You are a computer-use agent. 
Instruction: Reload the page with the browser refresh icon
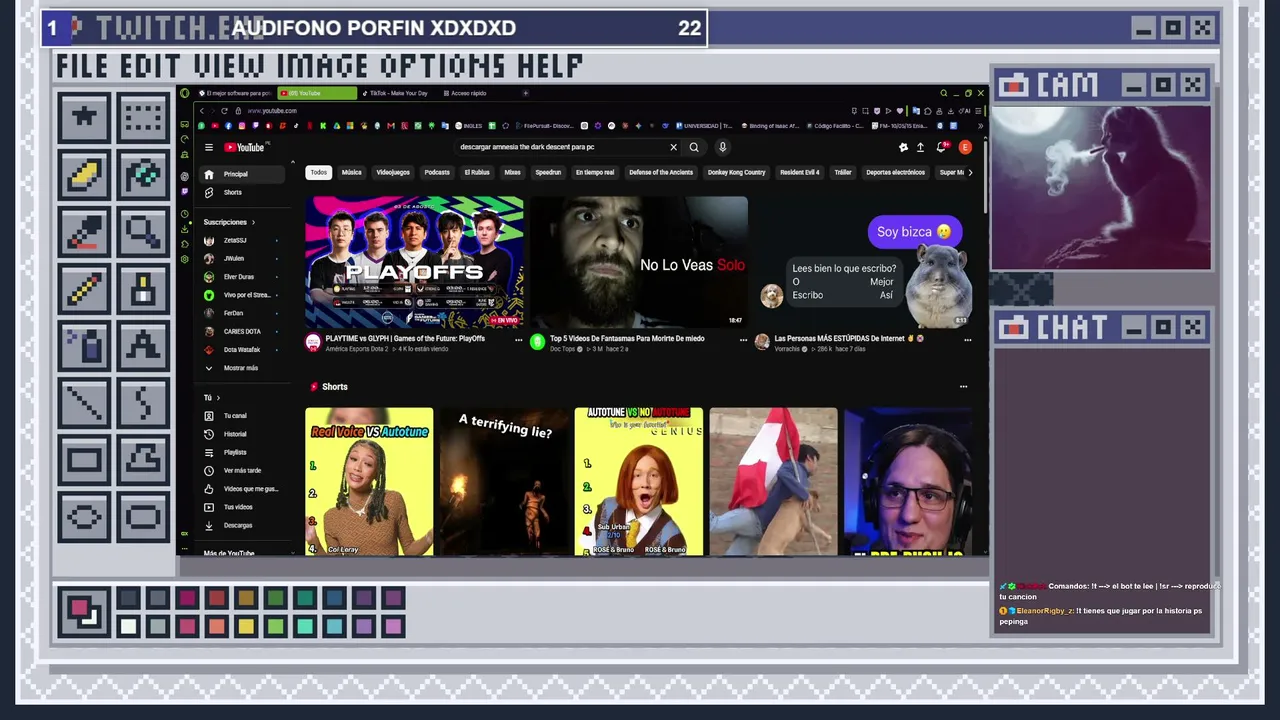click(224, 110)
